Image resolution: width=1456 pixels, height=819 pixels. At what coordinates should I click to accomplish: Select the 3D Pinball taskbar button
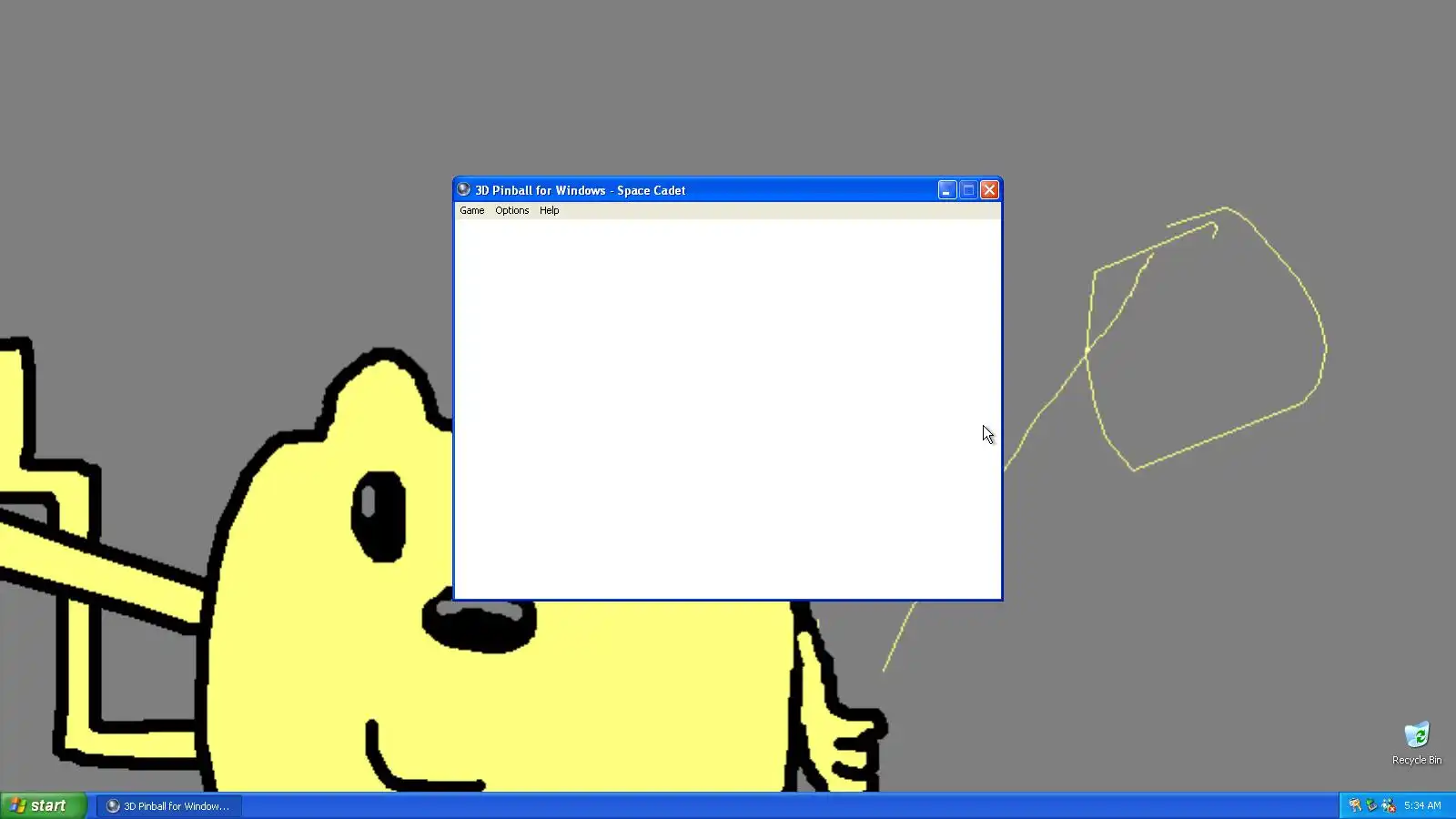169,805
